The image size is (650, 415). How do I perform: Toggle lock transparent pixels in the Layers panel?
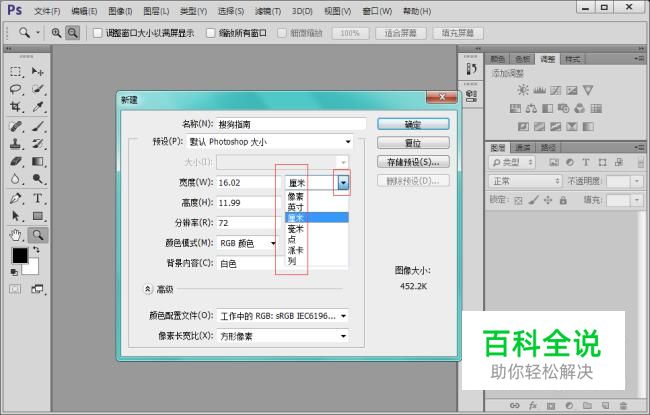(x=518, y=201)
